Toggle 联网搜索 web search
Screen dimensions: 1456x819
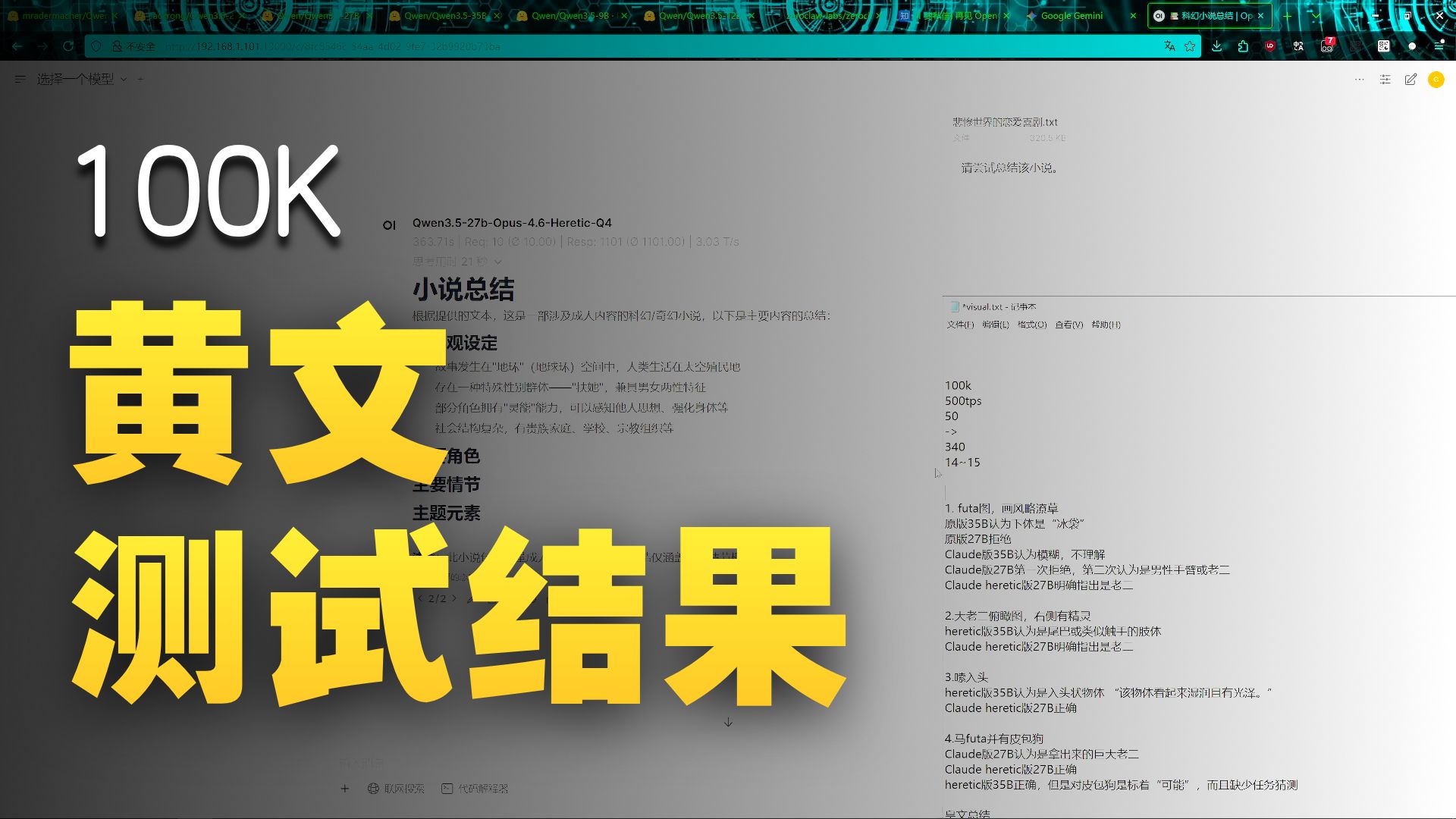pyautogui.click(x=396, y=789)
